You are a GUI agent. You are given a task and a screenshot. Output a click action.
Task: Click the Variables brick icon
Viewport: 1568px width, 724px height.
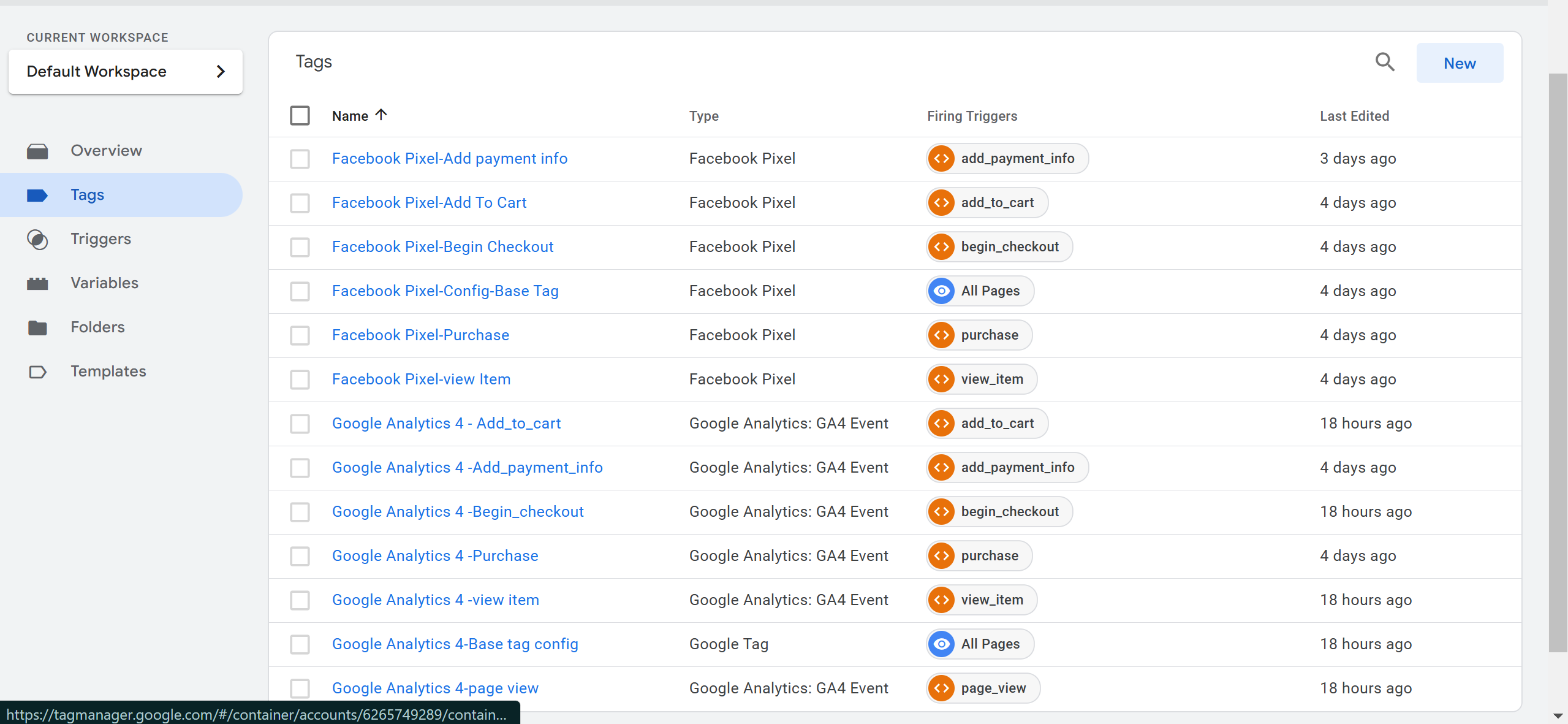(x=37, y=283)
